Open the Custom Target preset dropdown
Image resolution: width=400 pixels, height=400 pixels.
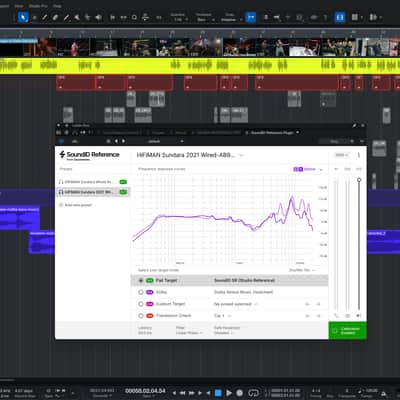tap(236, 304)
